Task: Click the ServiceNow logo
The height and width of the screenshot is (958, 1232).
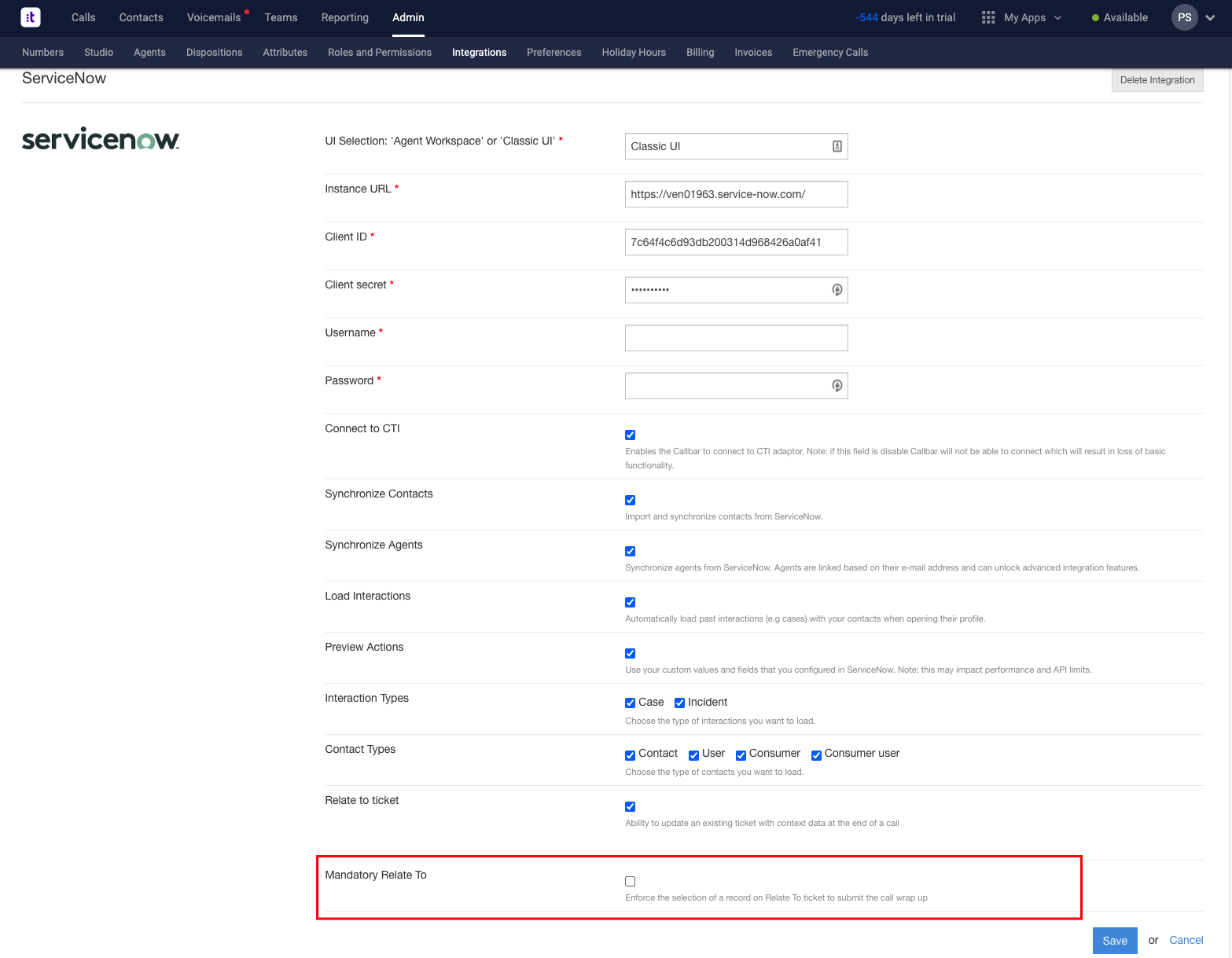Action: tap(100, 139)
